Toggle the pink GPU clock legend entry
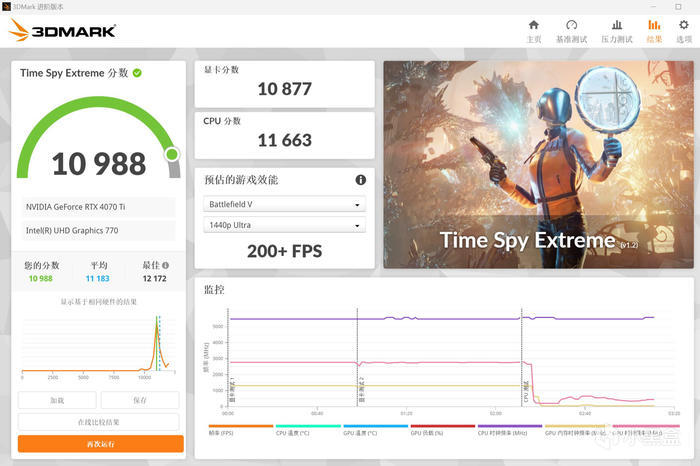 pos(646,430)
